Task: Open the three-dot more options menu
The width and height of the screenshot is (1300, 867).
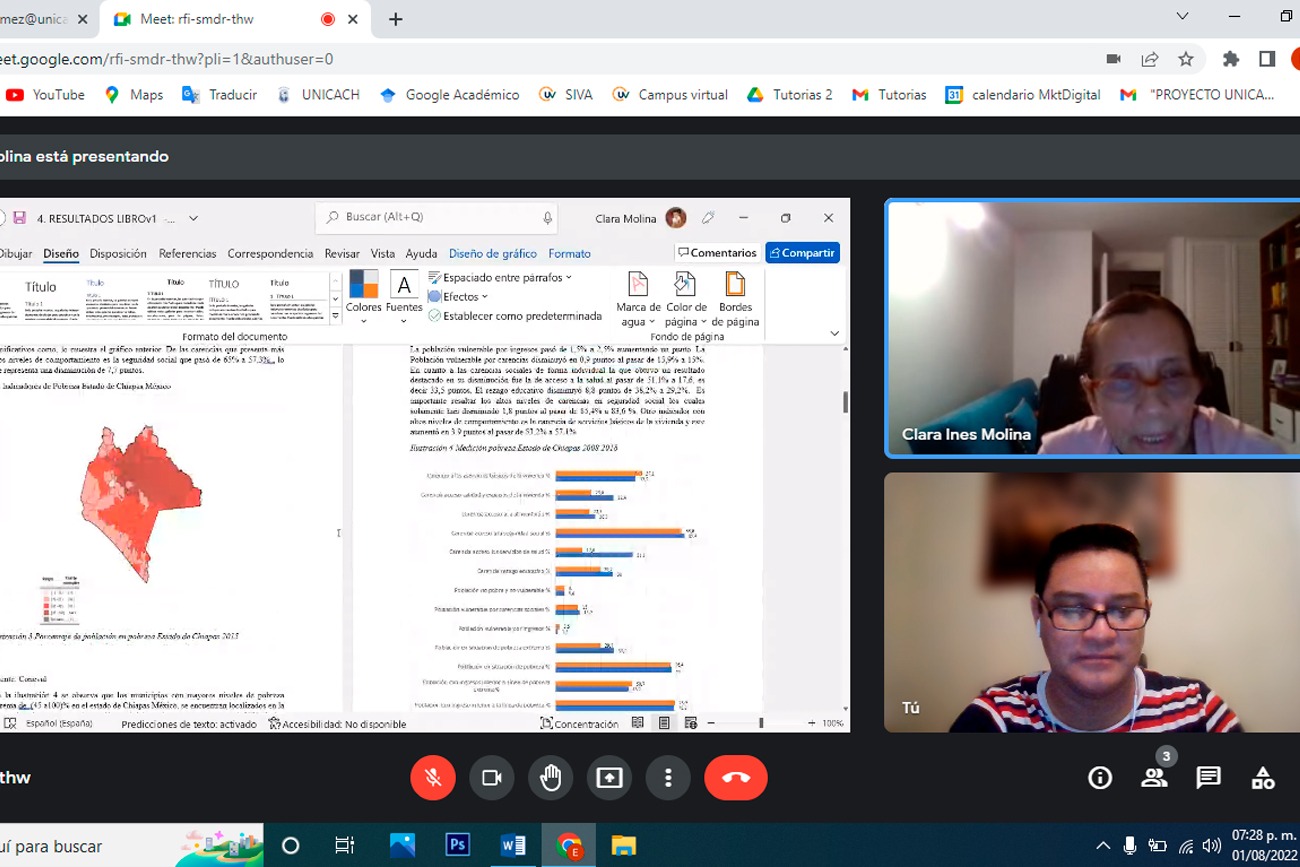Action: coord(668,778)
